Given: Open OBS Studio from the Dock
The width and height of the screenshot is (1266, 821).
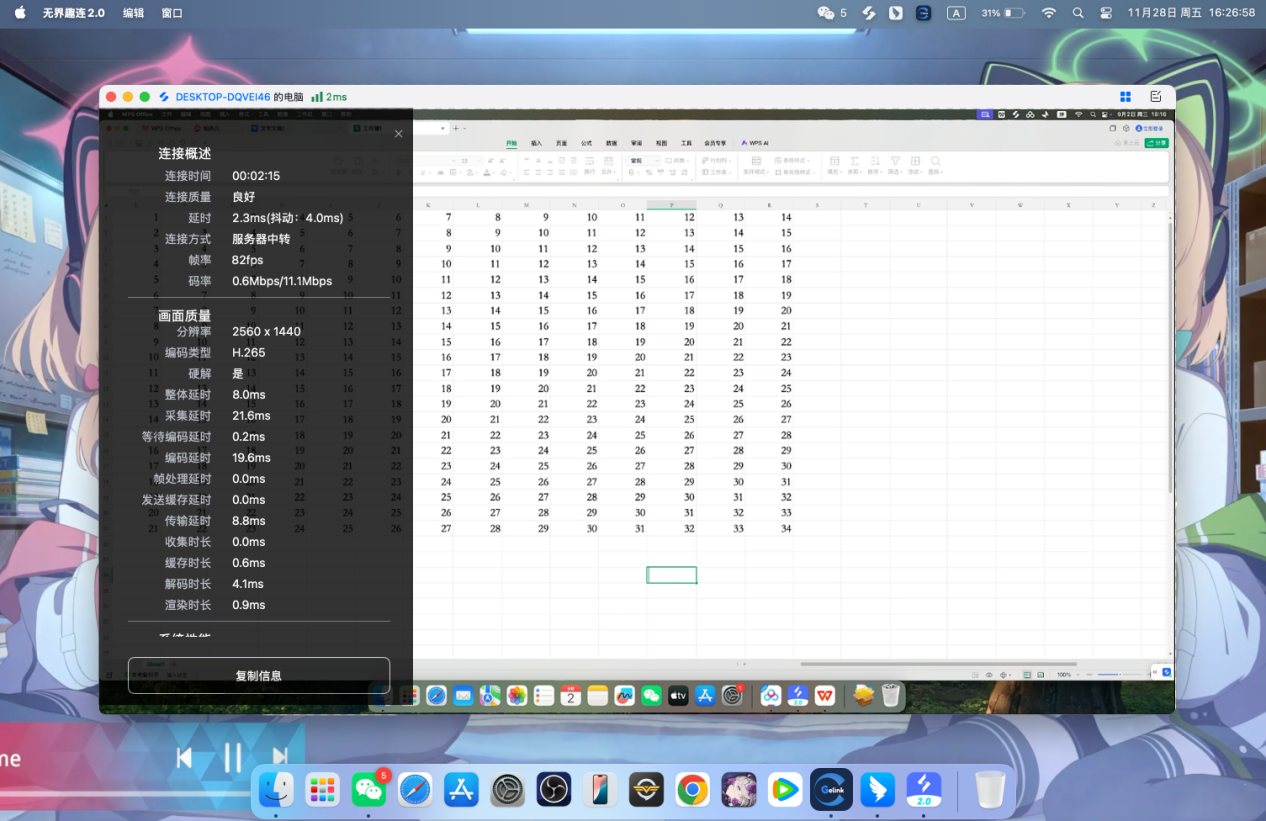Looking at the screenshot, I should click(x=554, y=790).
